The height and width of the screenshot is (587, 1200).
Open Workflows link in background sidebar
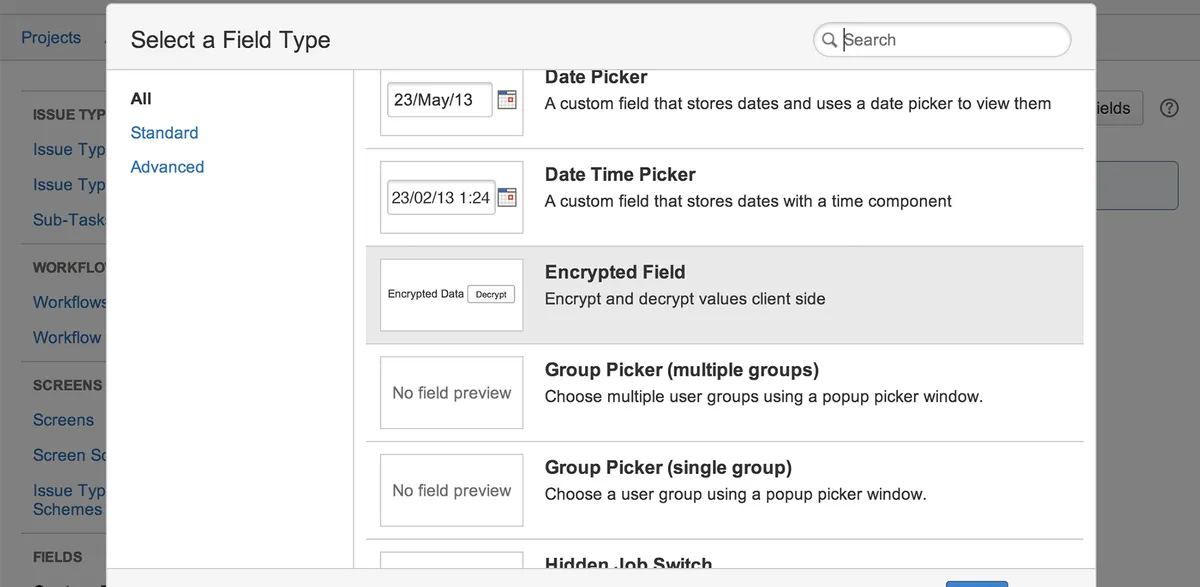pyautogui.click(x=69, y=302)
